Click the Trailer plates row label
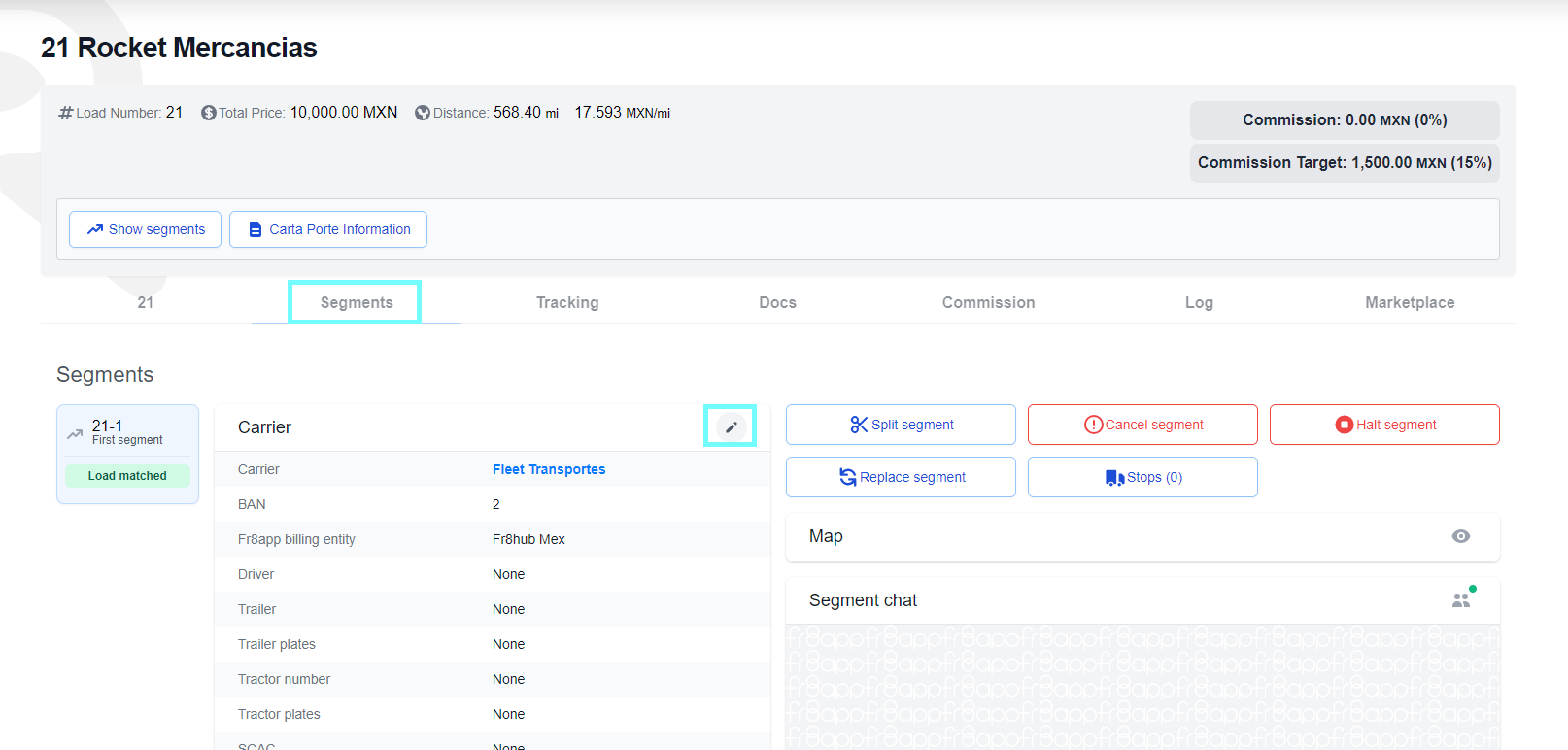 click(x=277, y=644)
